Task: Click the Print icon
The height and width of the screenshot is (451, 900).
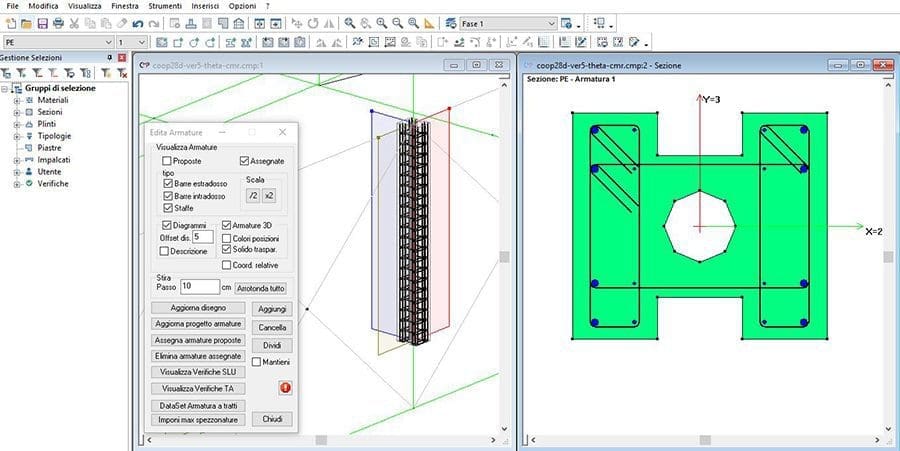Action: (58, 24)
